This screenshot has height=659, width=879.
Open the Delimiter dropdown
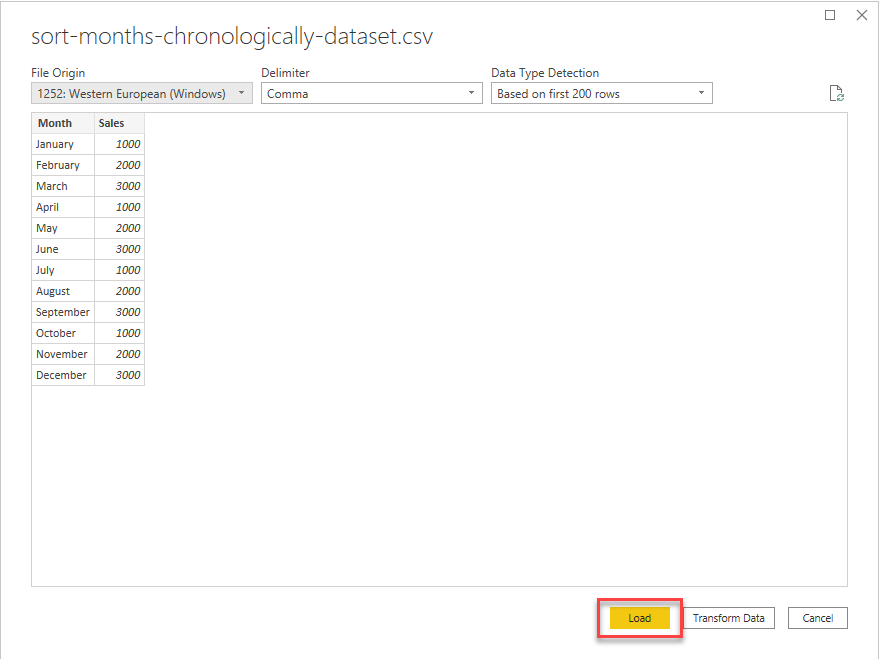[370, 92]
